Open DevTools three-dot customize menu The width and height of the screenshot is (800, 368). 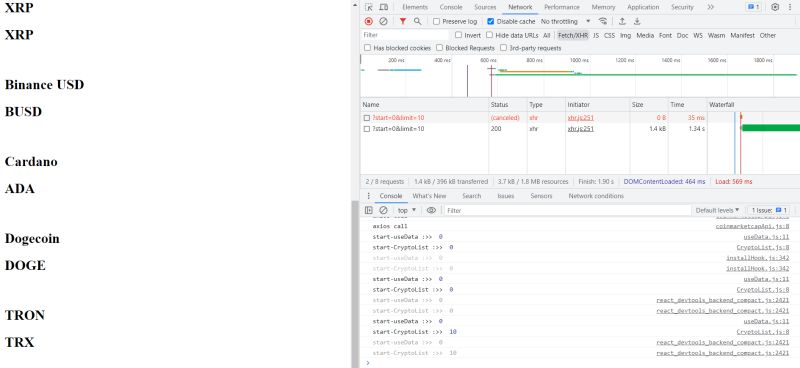790,7
